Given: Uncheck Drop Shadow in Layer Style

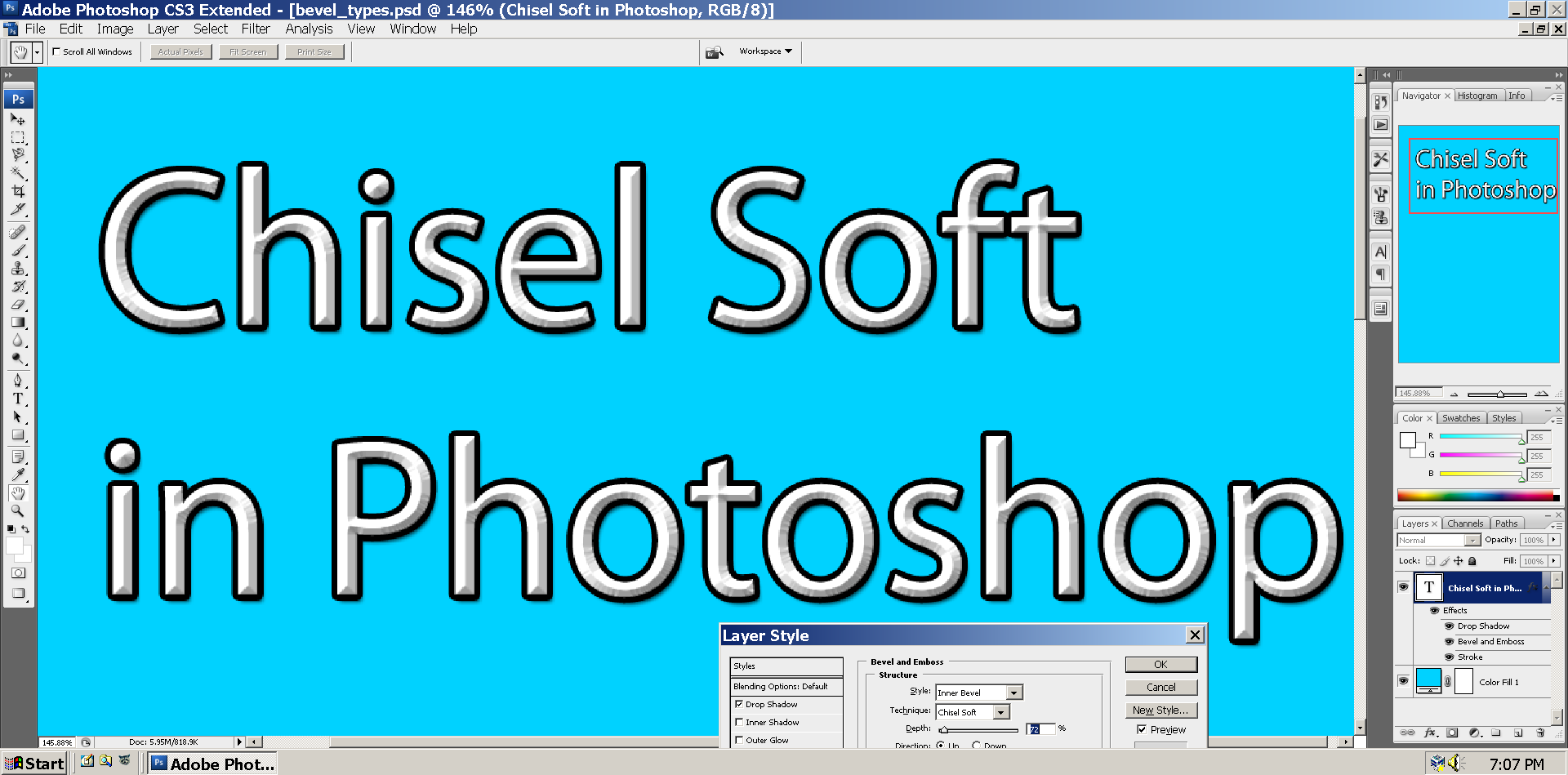Looking at the screenshot, I should pyautogui.click(x=738, y=704).
